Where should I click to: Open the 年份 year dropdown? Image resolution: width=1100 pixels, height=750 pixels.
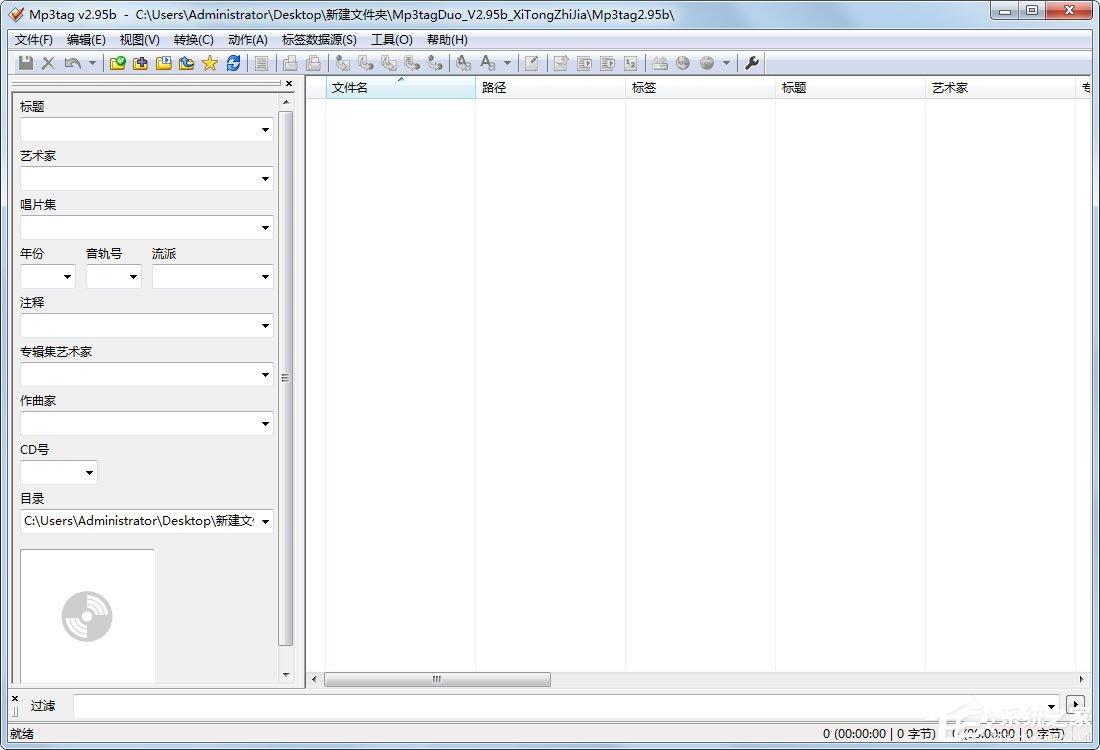pyautogui.click(x=68, y=277)
